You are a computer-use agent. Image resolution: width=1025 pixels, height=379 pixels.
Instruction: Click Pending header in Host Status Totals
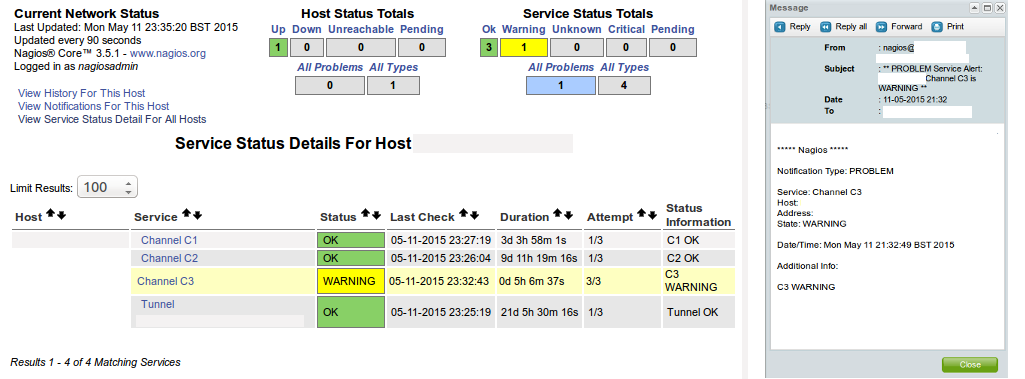click(x=422, y=29)
